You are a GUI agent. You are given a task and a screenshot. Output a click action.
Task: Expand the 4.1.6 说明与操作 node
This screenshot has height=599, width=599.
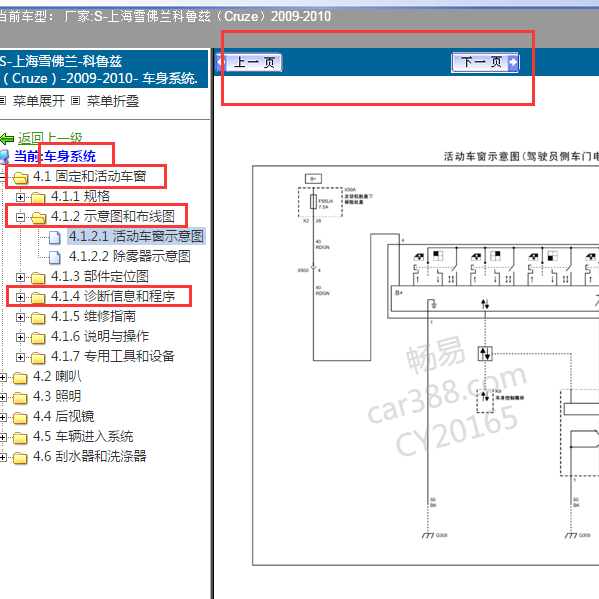coord(20,337)
